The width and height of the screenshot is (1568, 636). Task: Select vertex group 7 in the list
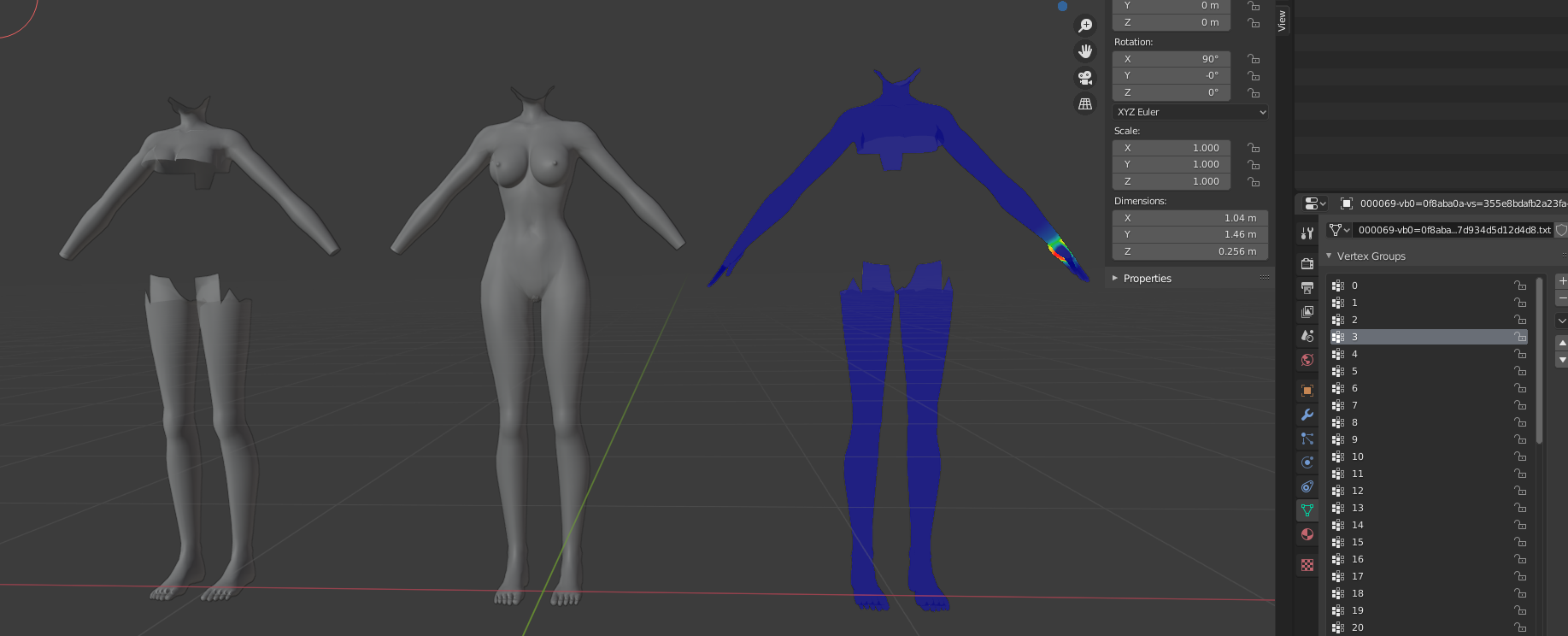click(x=1429, y=405)
